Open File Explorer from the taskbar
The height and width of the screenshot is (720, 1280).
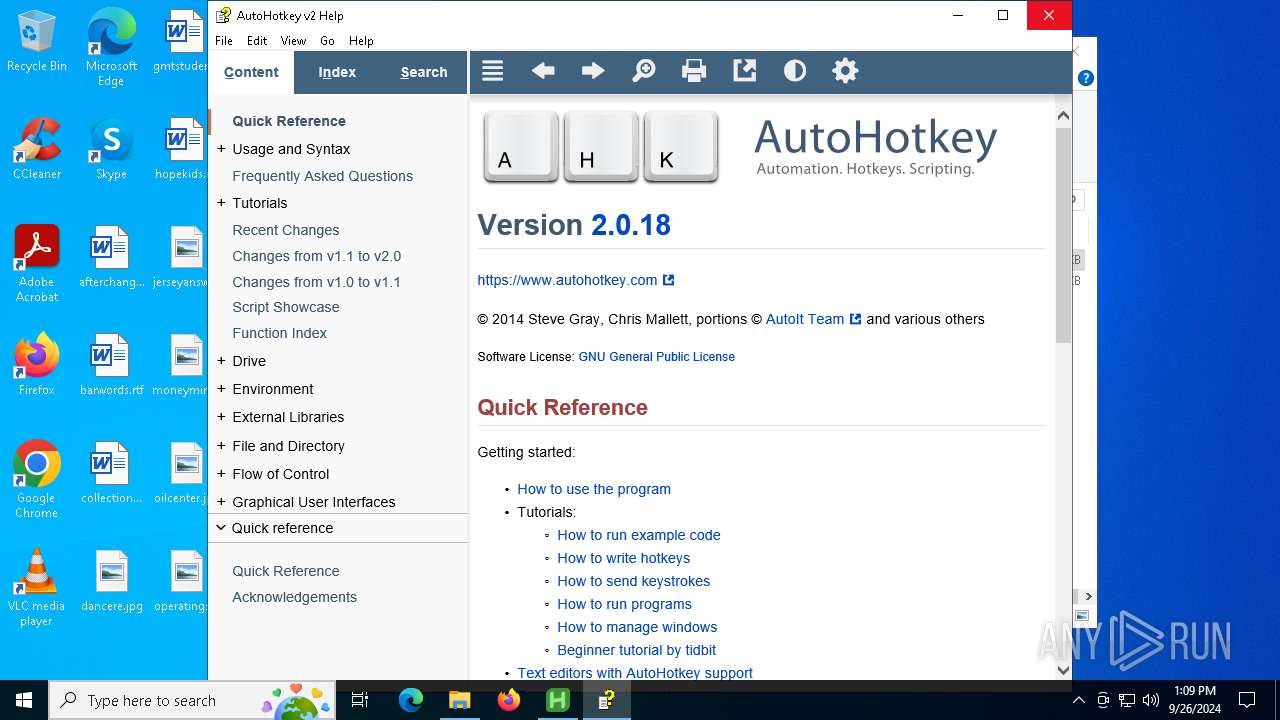[x=459, y=700]
